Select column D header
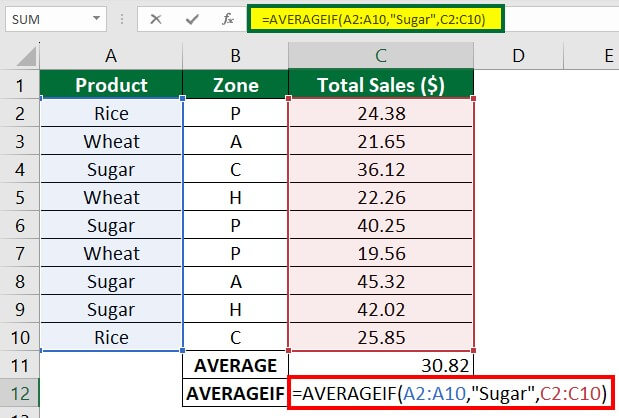Image resolution: width=619 pixels, height=418 pixels. (517, 57)
